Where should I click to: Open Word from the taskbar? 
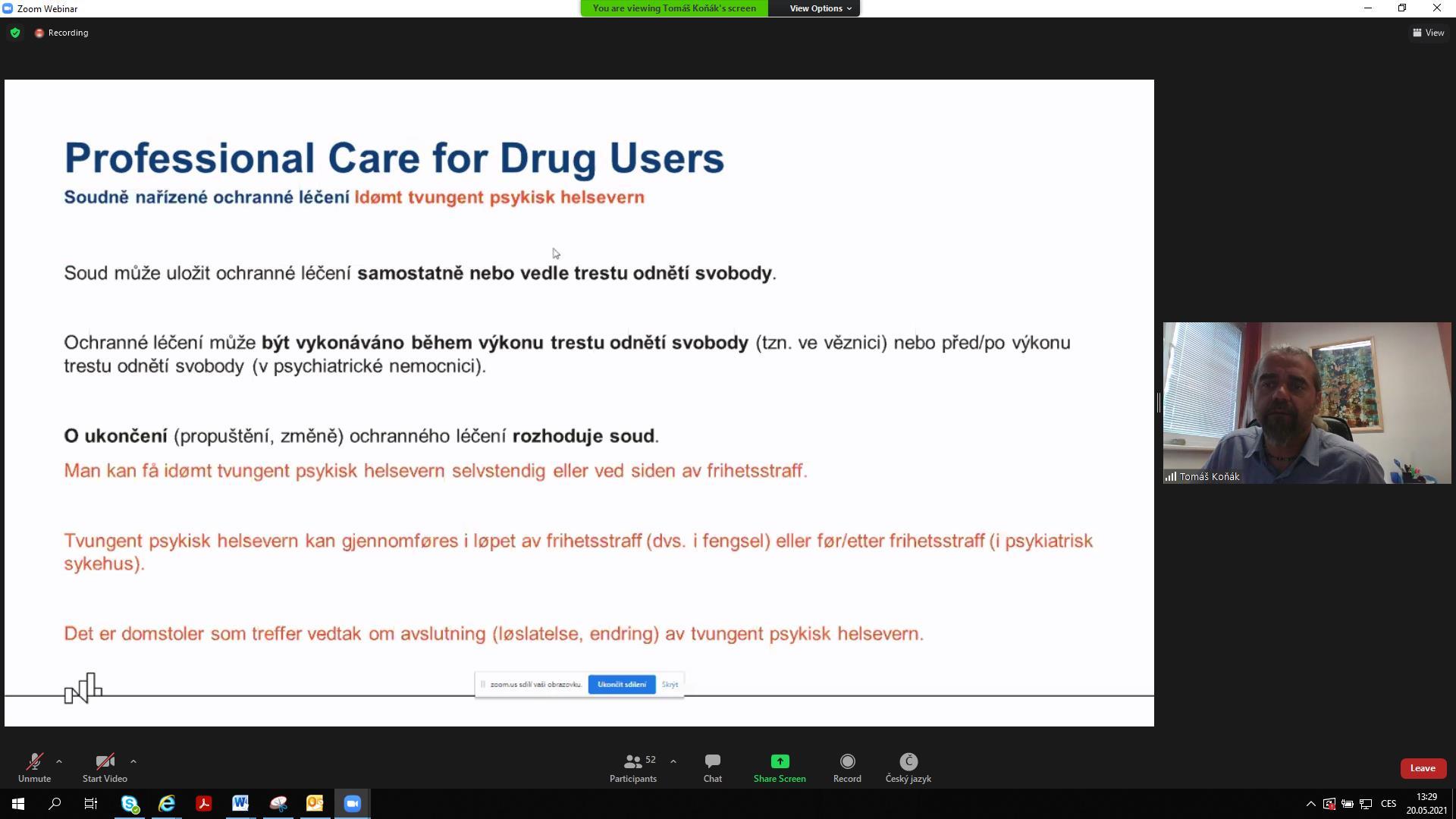[x=240, y=804]
